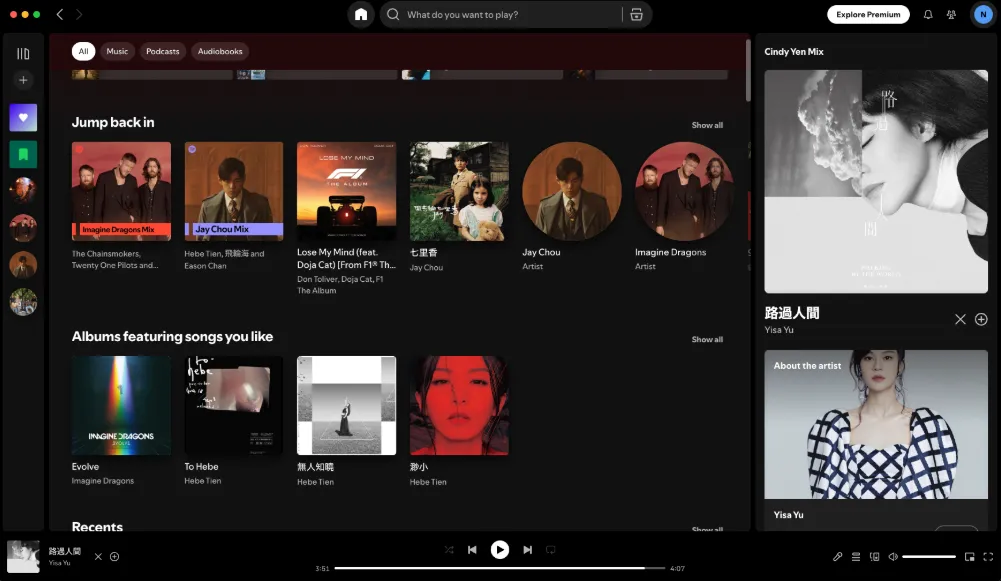
Task: Hide the song via X in the player bar
Action: (98, 557)
